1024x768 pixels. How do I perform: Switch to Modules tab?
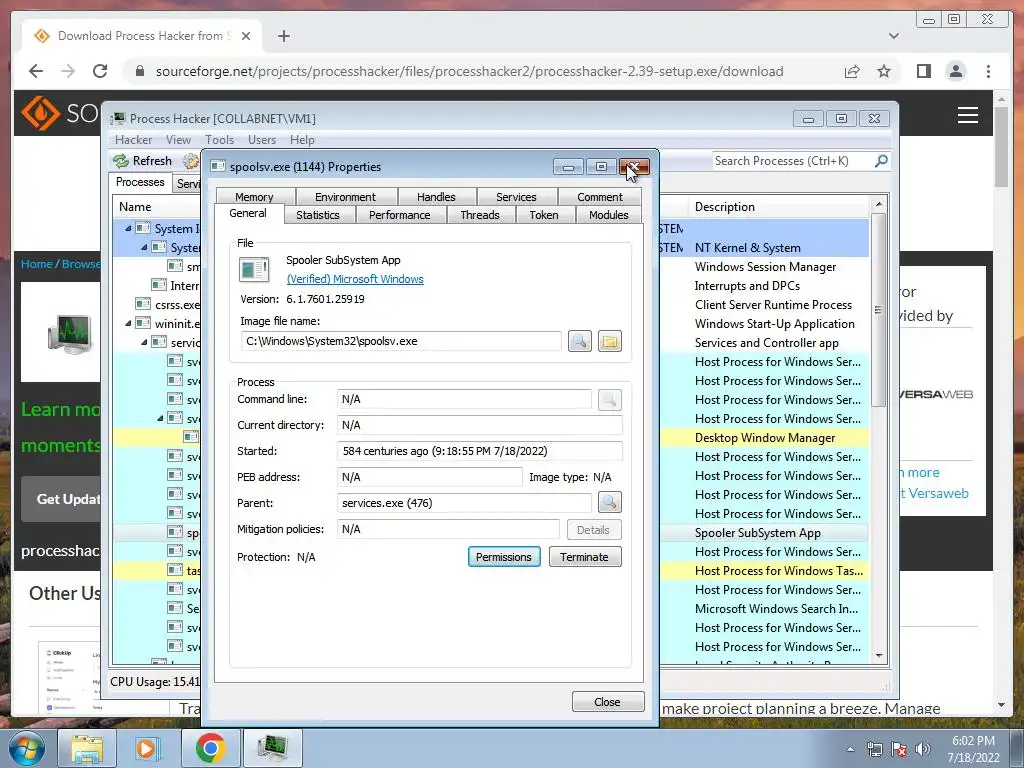[x=609, y=215]
